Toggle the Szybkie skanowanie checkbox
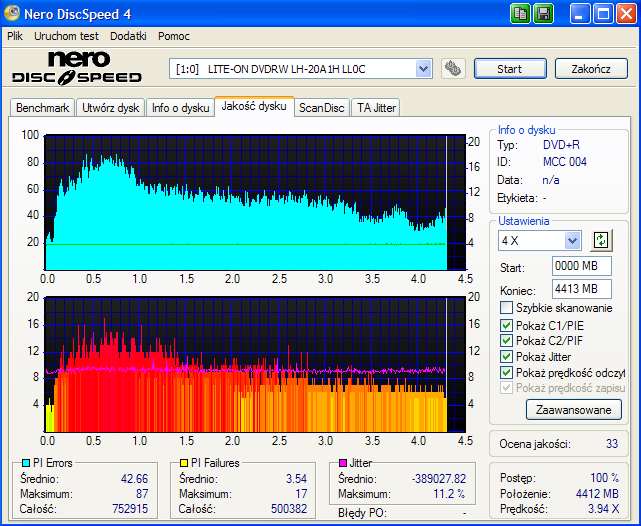The width and height of the screenshot is (641, 526). [506, 307]
